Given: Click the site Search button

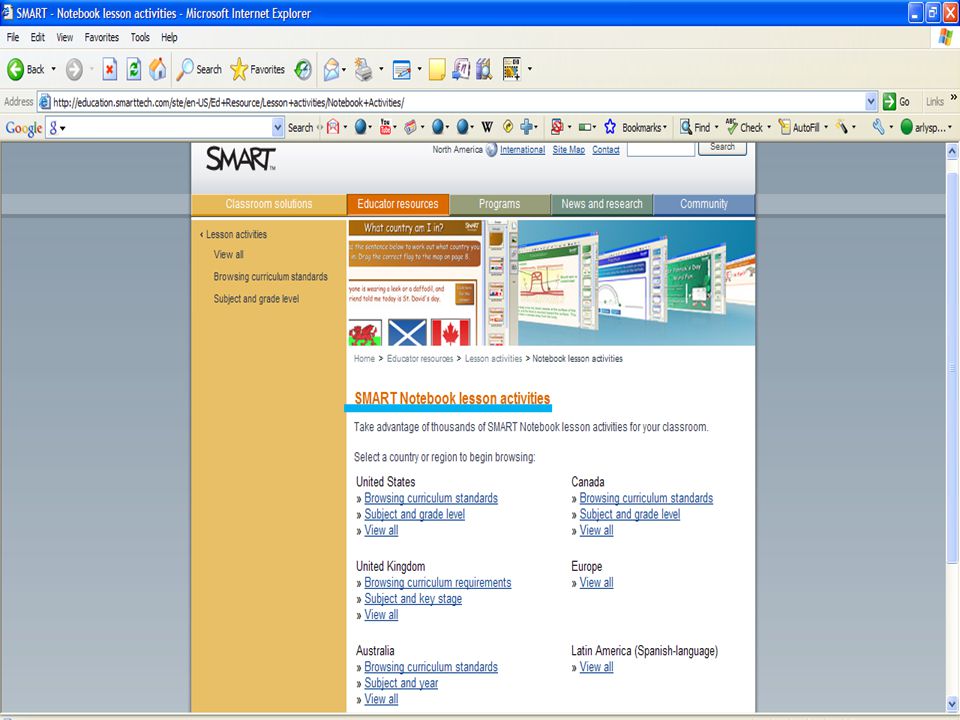Looking at the screenshot, I should [x=722, y=148].
